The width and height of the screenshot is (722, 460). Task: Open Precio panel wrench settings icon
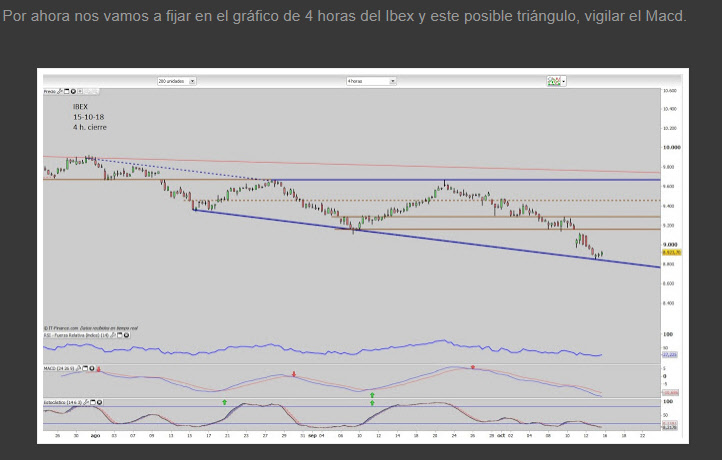tap(59, 92)
